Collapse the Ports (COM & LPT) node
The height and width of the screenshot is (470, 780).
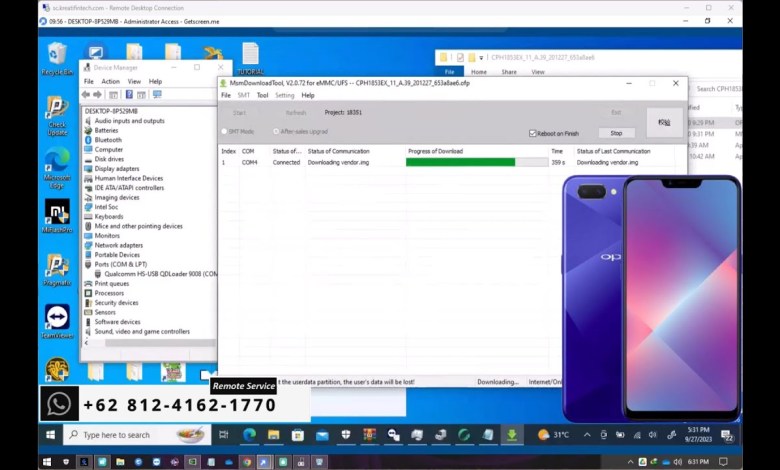86,264
